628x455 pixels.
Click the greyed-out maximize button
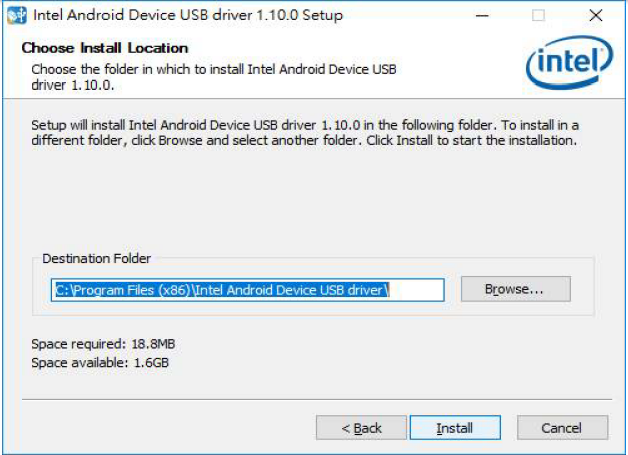[539, 16]
